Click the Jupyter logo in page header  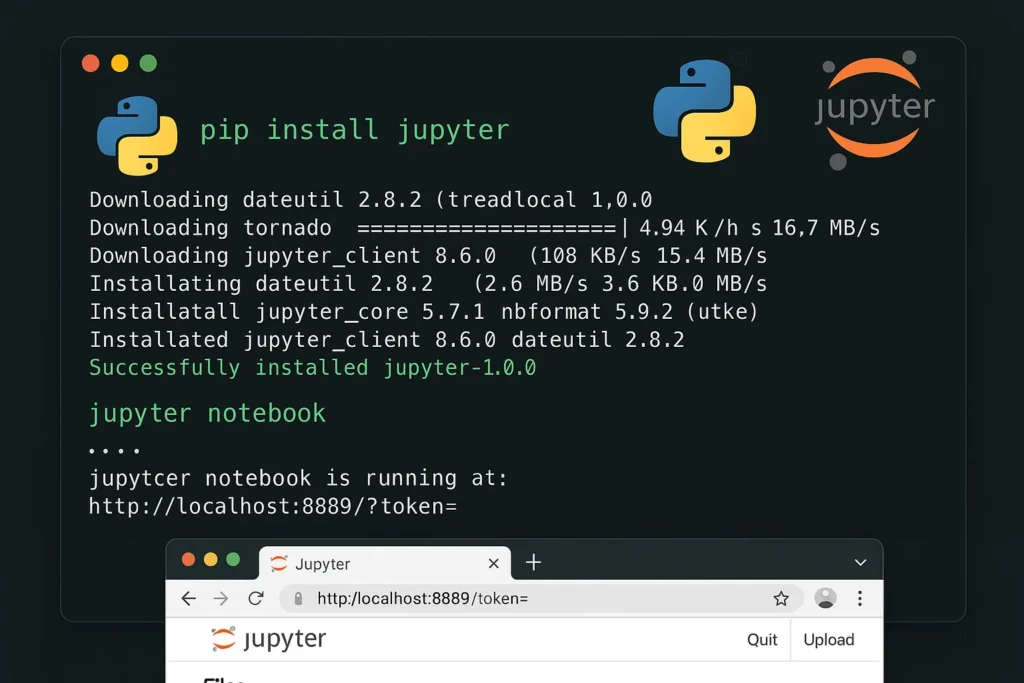pos(269,639)
